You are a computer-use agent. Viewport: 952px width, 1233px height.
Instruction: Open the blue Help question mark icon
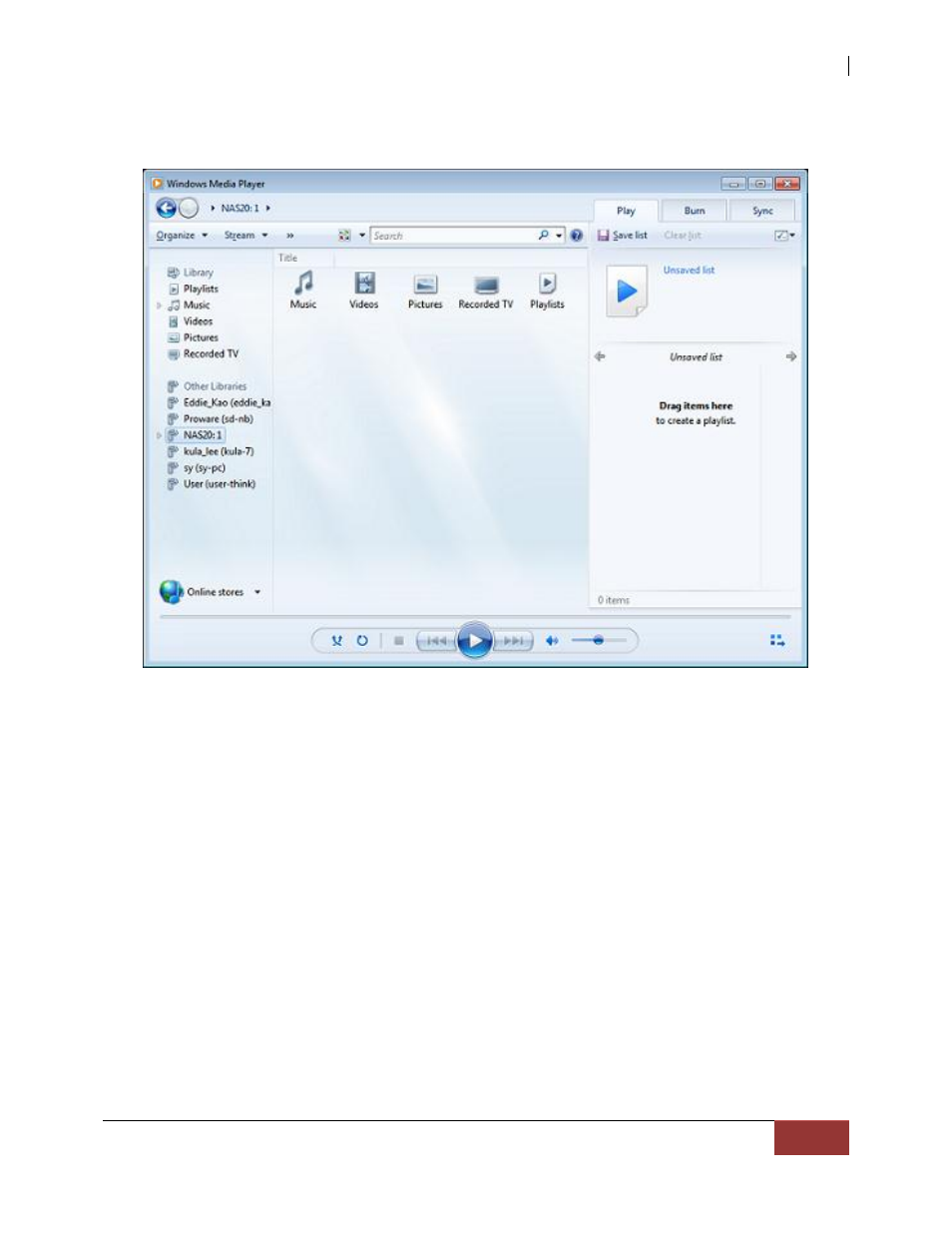[x=576, y=236]
